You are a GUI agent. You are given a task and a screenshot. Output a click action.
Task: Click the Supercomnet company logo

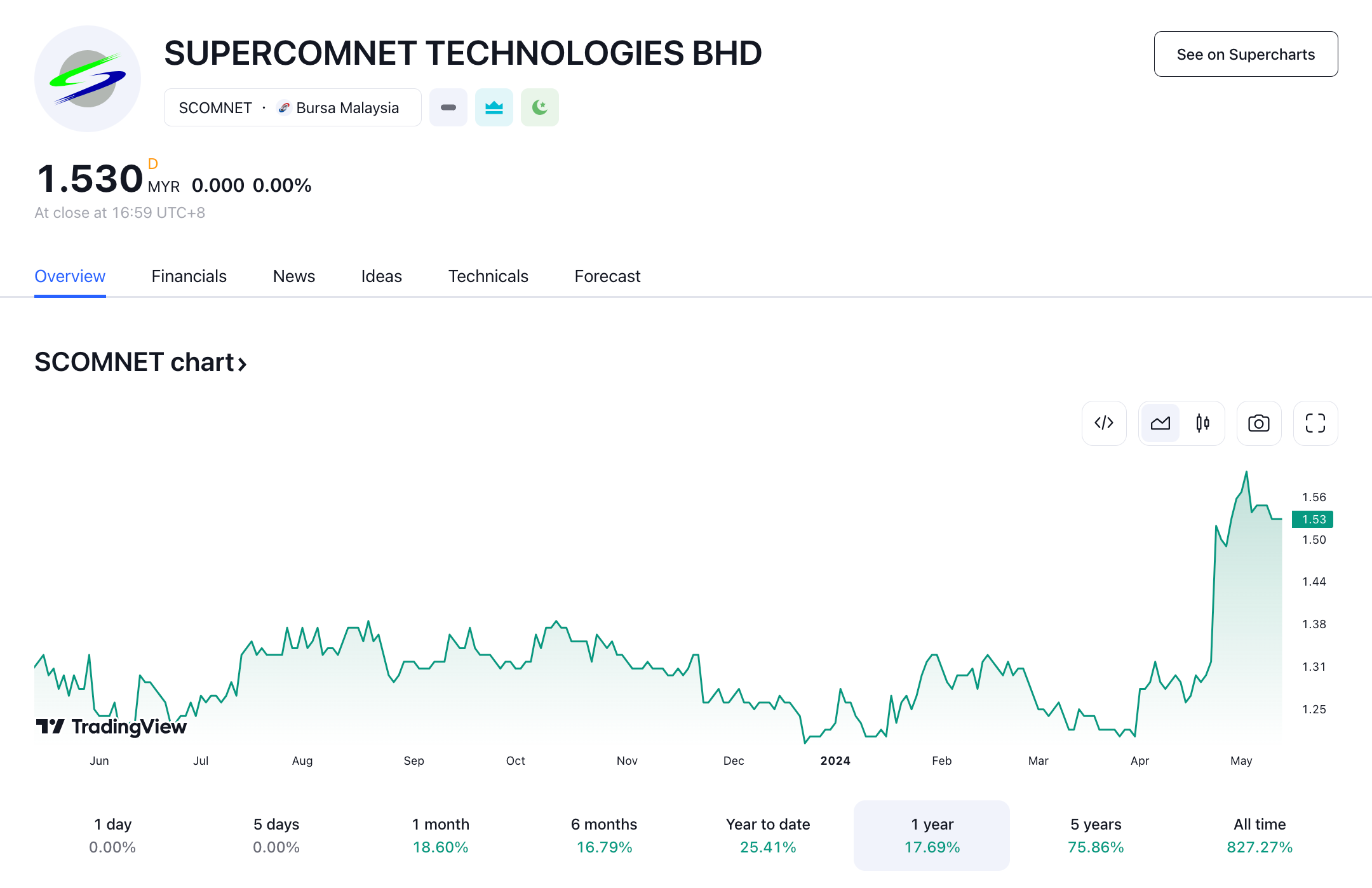coord(88,79)
